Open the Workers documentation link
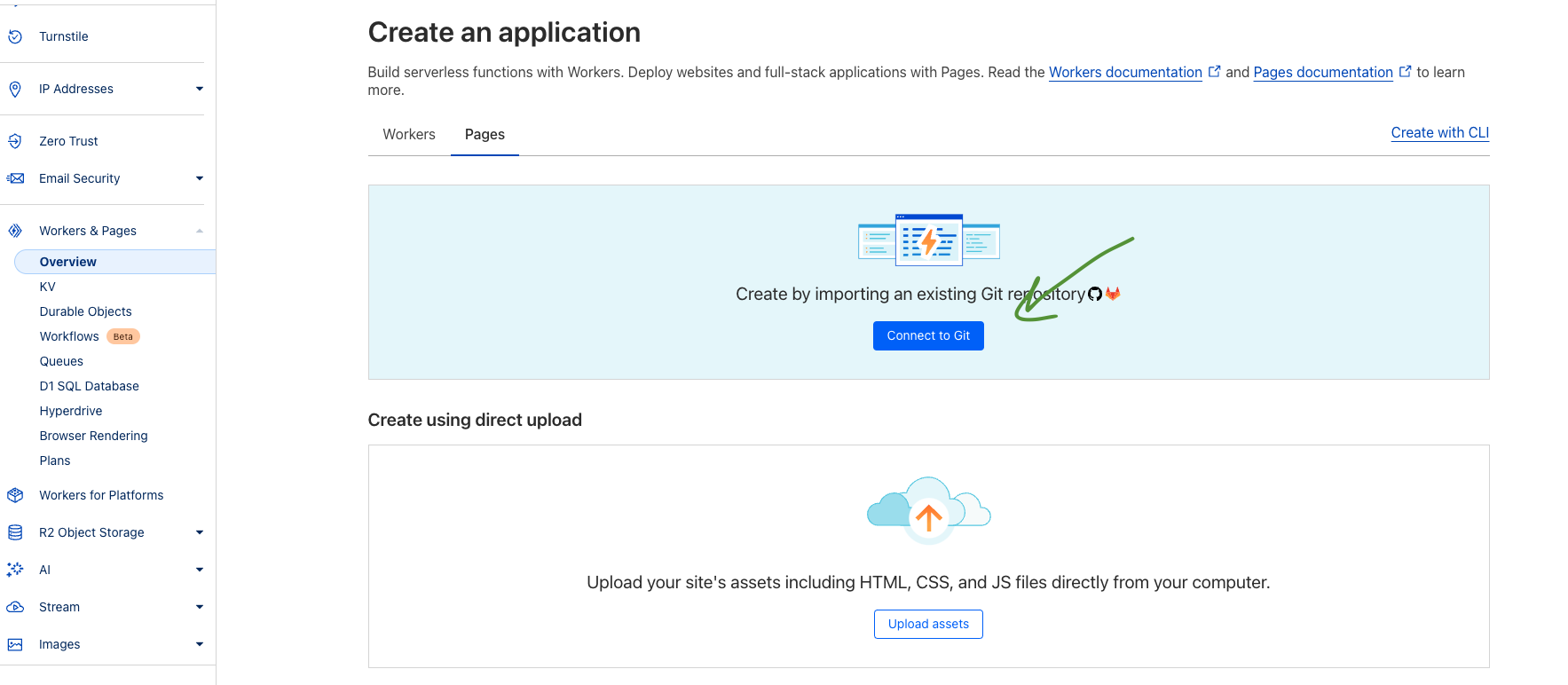 pyautogui.click(x=1125, y=72)
